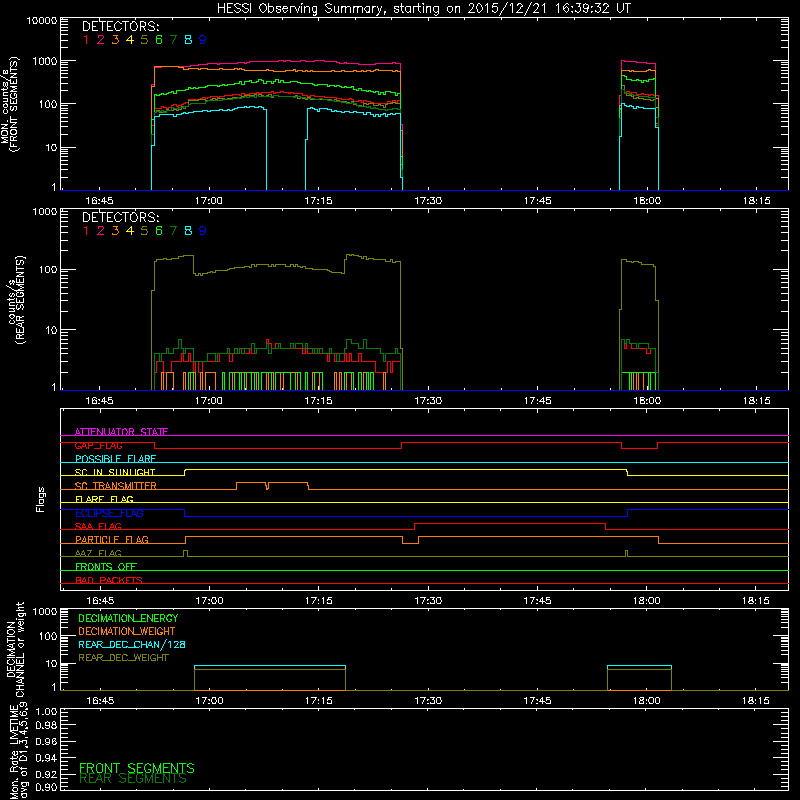Viewport: 800px width, 800px height.
Task: Click the FRONTS_OFF flag label
Action: [x=106, y=567]
